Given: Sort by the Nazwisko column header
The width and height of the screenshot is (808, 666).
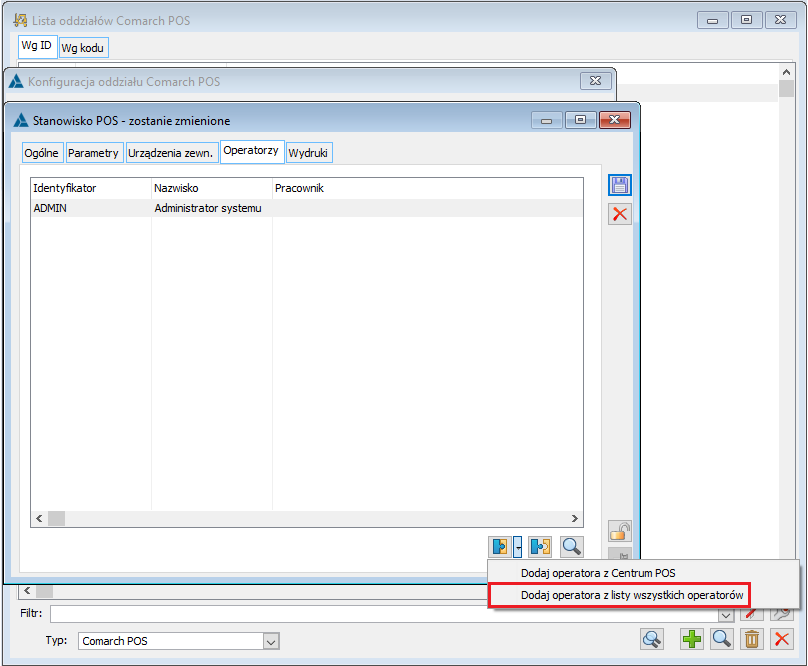Looking at the screenshot, I should point(212,188).
